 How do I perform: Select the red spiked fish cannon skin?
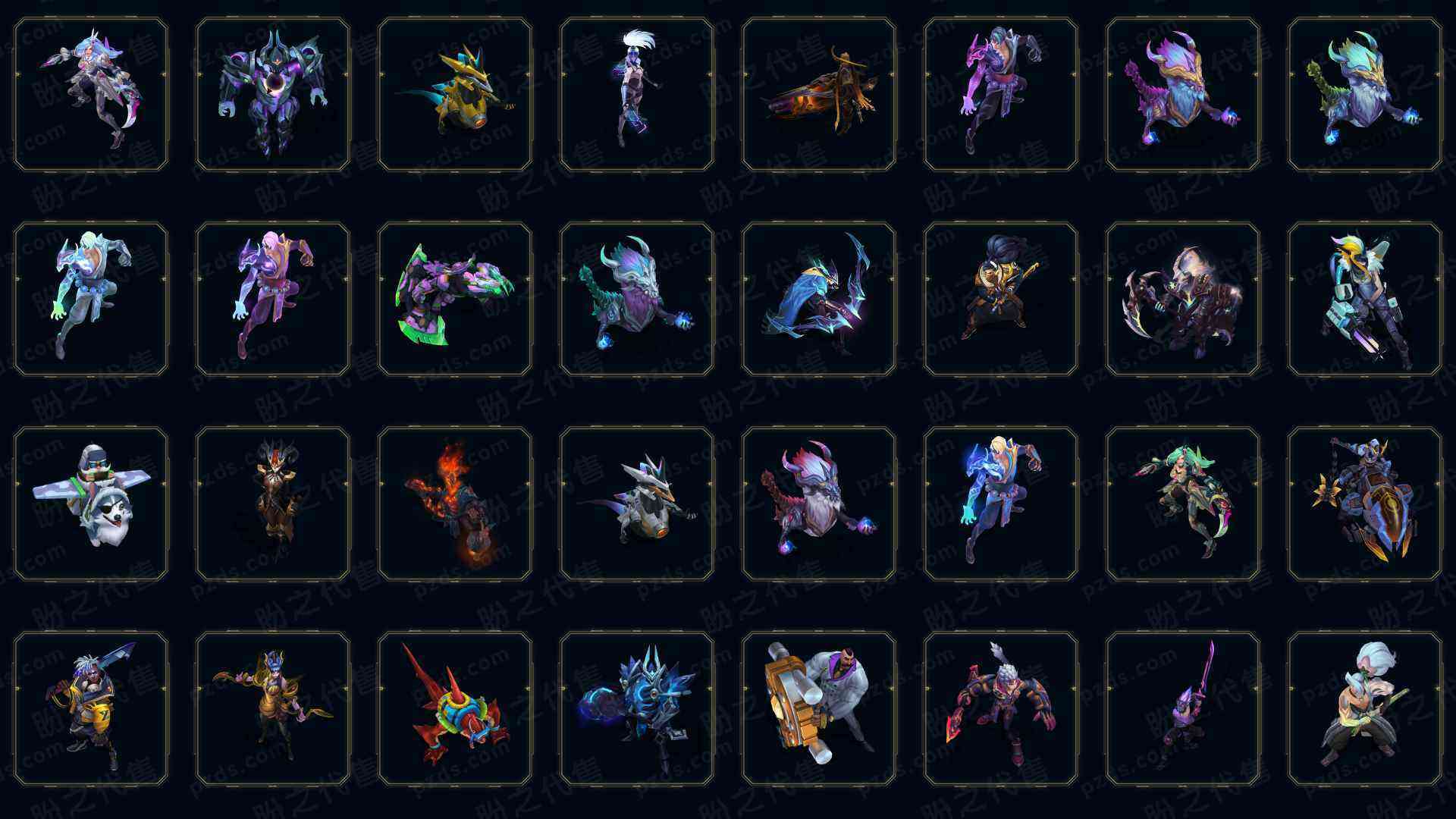point(455,708)
